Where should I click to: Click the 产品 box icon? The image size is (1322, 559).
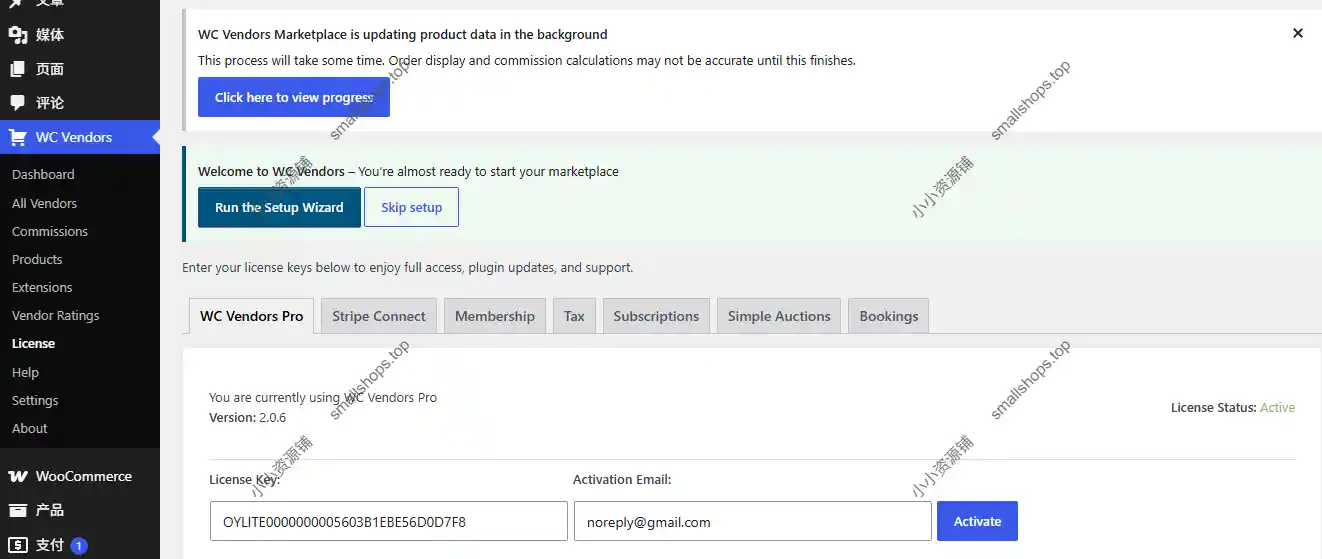click(18, 510)
